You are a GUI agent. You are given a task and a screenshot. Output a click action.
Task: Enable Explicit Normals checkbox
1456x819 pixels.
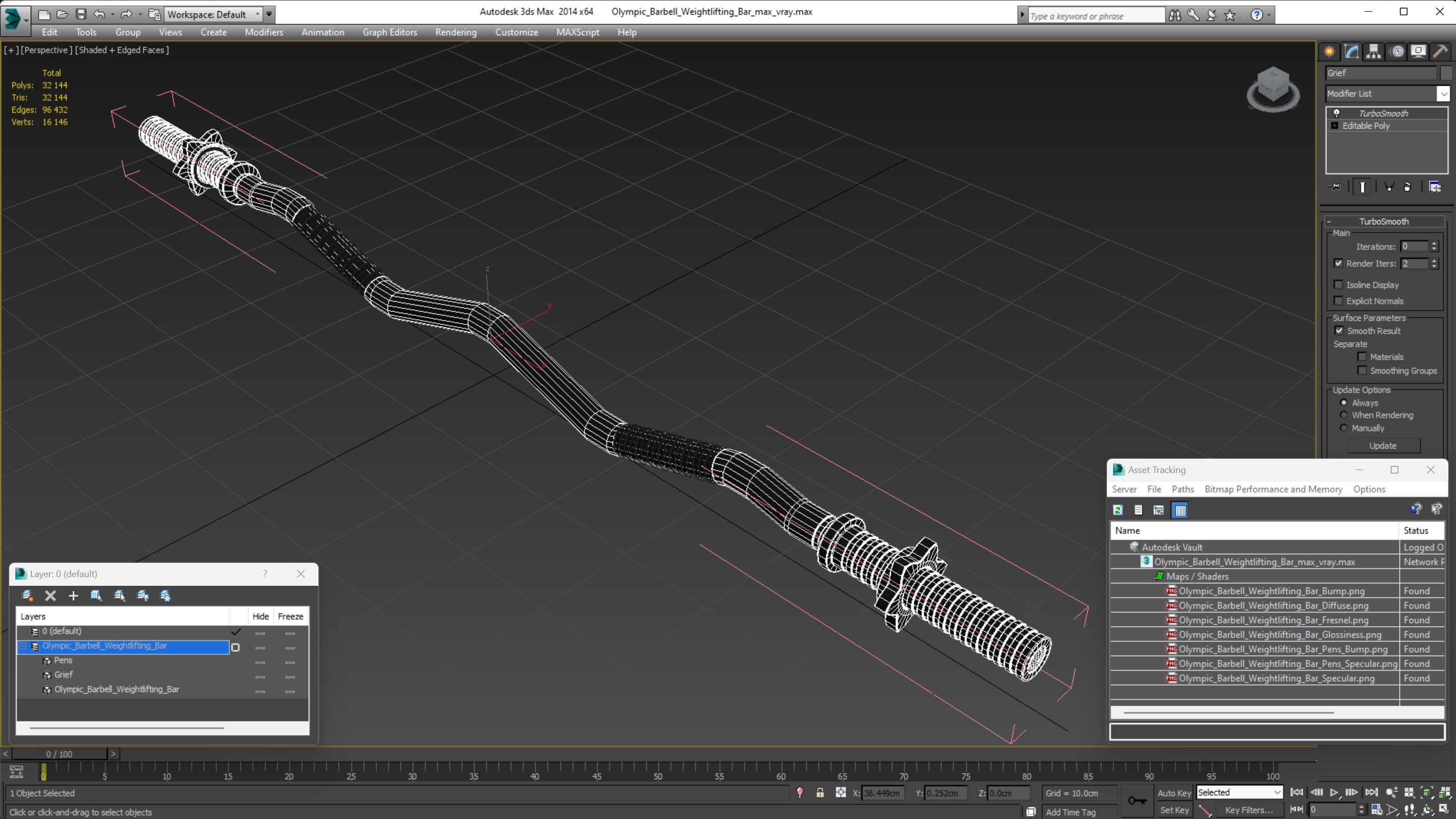point(1339,300)
